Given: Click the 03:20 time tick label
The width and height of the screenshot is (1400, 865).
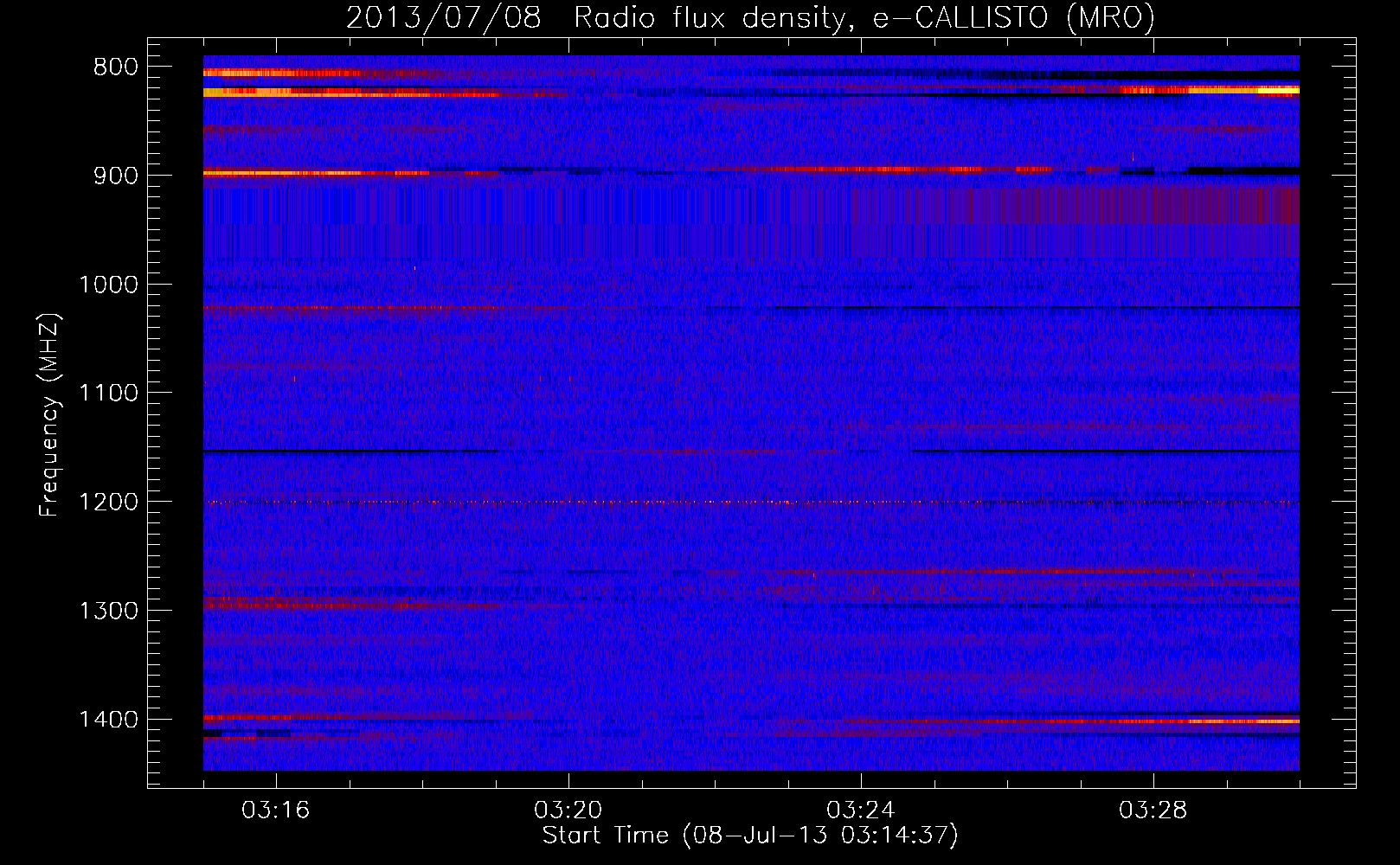Looking at the screenshot, I should (568, 811).
